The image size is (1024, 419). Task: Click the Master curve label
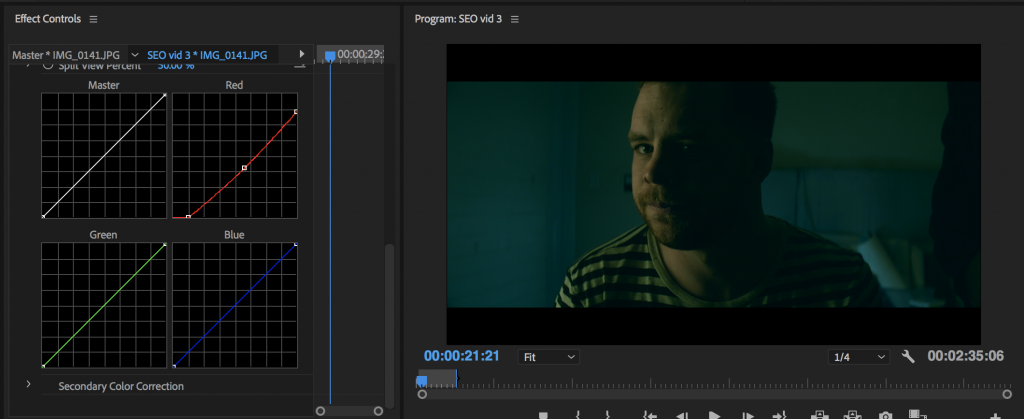point(104,85)
